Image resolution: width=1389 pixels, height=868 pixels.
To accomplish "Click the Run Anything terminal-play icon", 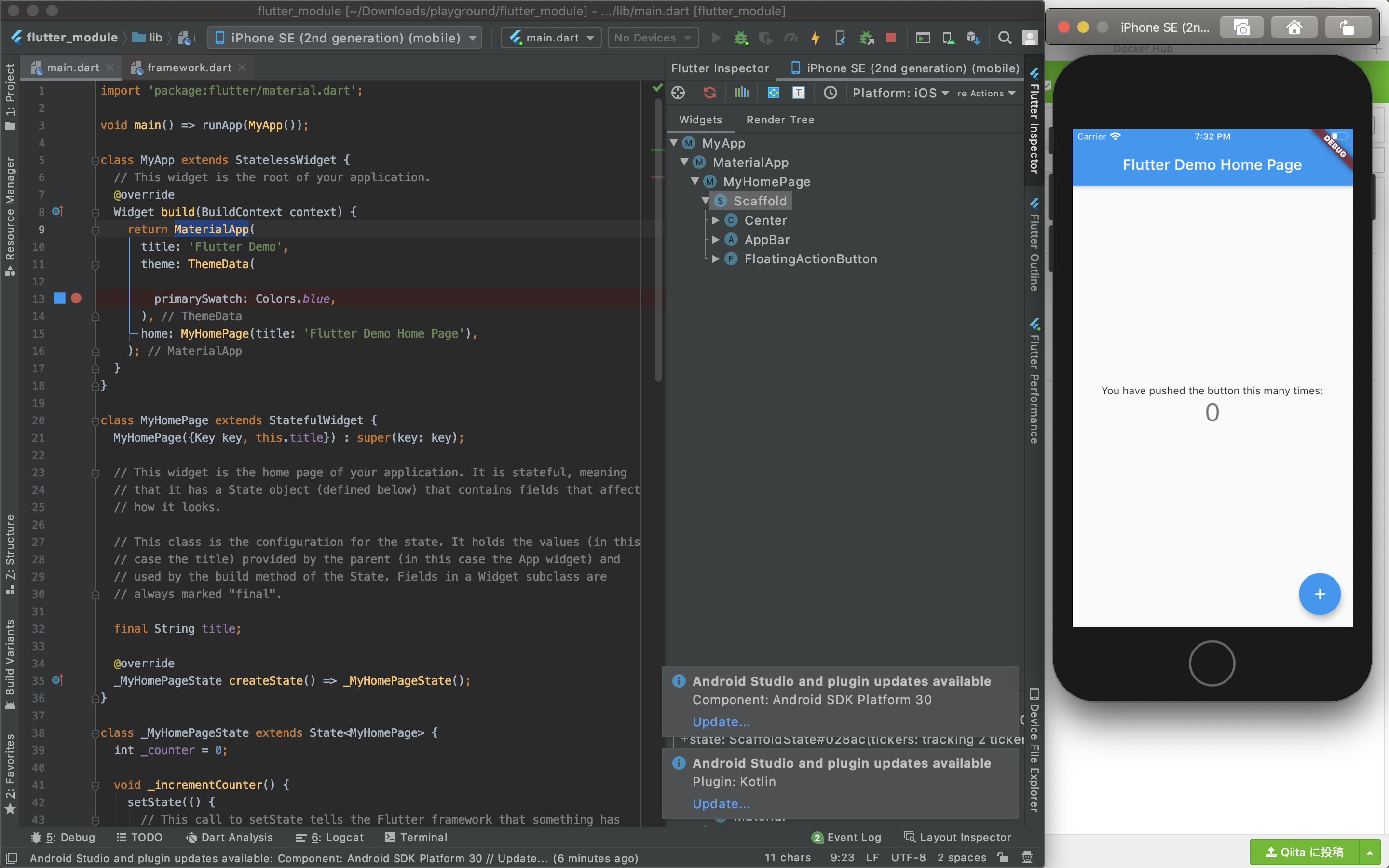I will pyautogui.click(x=922, y=38).
